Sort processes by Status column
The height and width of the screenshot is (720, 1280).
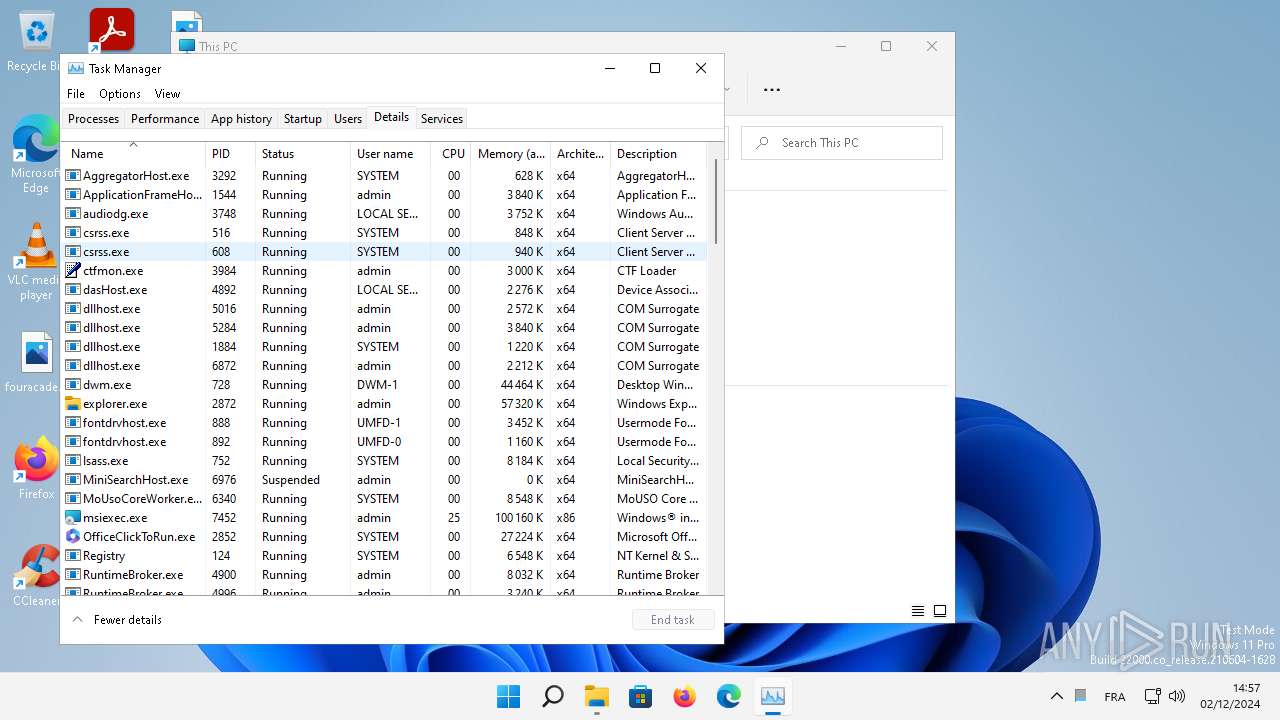pos(303,154)
